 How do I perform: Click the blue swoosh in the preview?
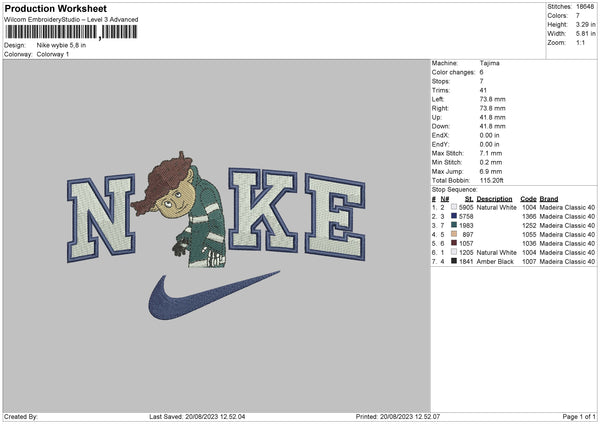(x=214, y=296)
